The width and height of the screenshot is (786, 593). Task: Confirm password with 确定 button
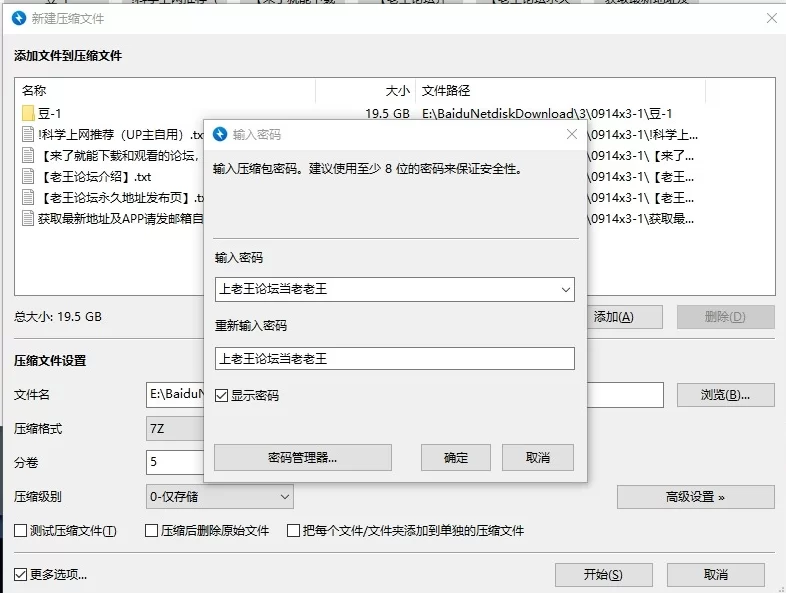click(456, 457)
